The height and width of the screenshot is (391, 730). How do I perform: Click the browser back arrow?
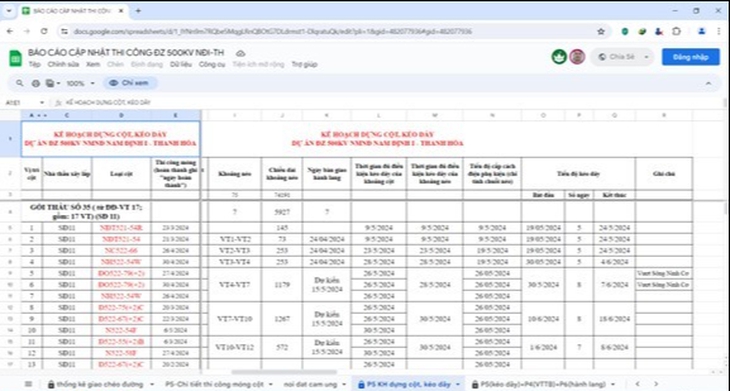coord(10,31)
